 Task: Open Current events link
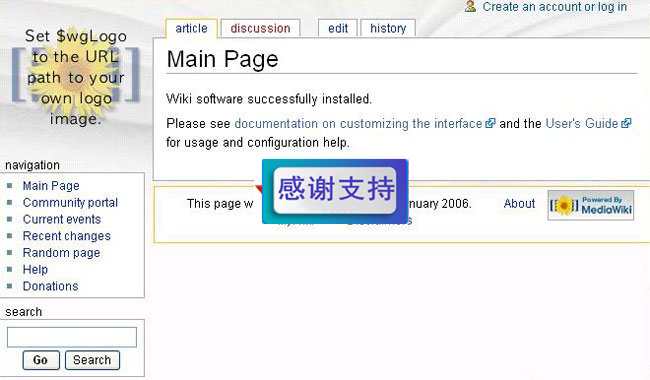point(62,219)
